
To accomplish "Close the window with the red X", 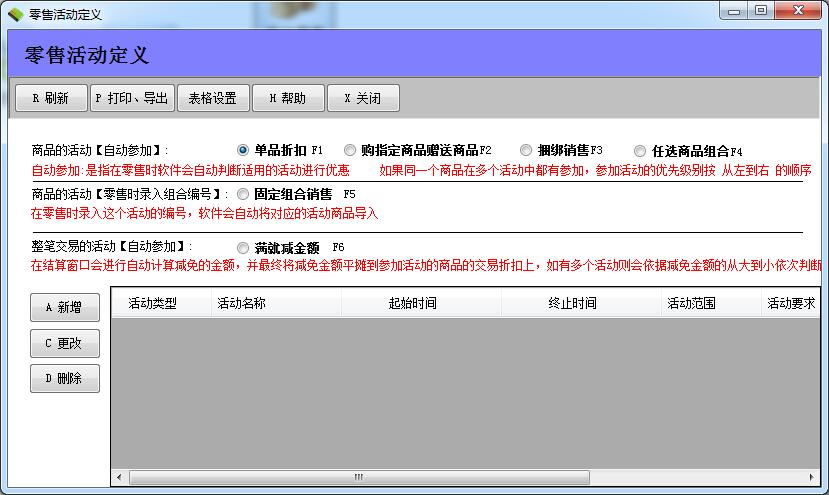I will [x=798, y=11].
